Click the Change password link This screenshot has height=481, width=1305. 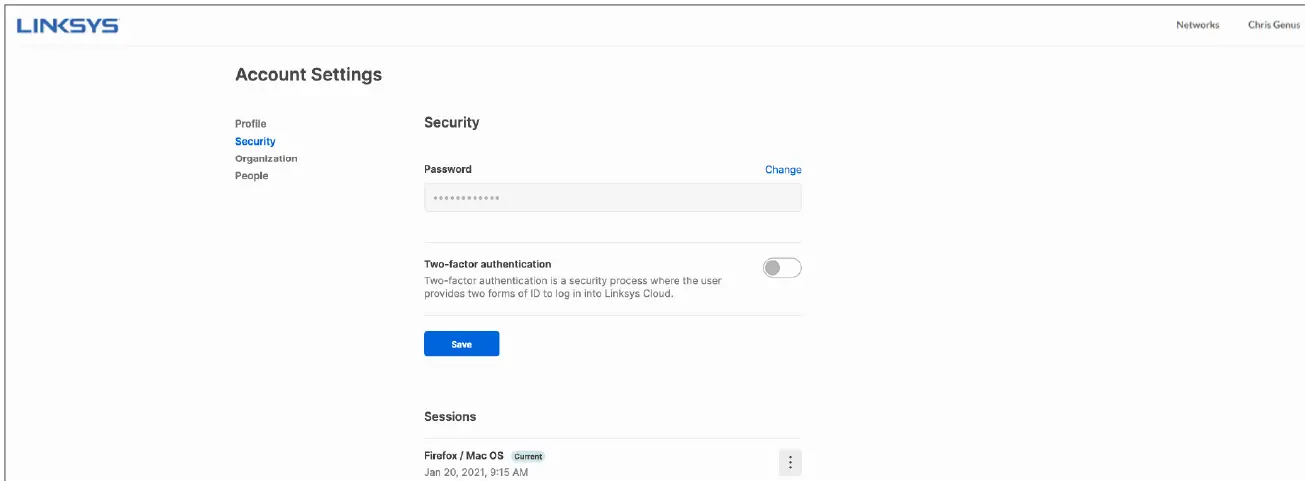(x=783, y=170)
